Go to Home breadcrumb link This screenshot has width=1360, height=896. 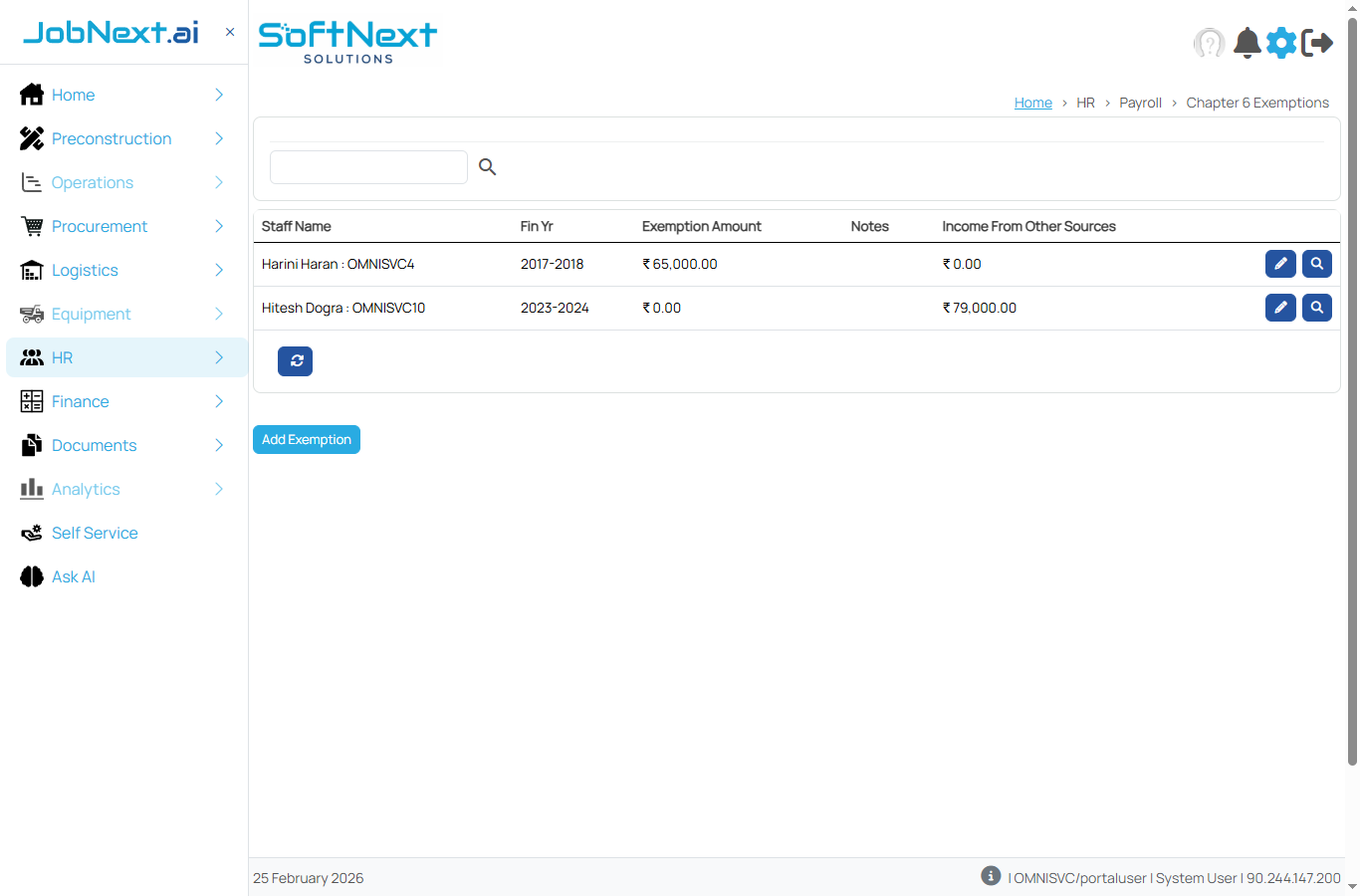[x=1032, y=103]
